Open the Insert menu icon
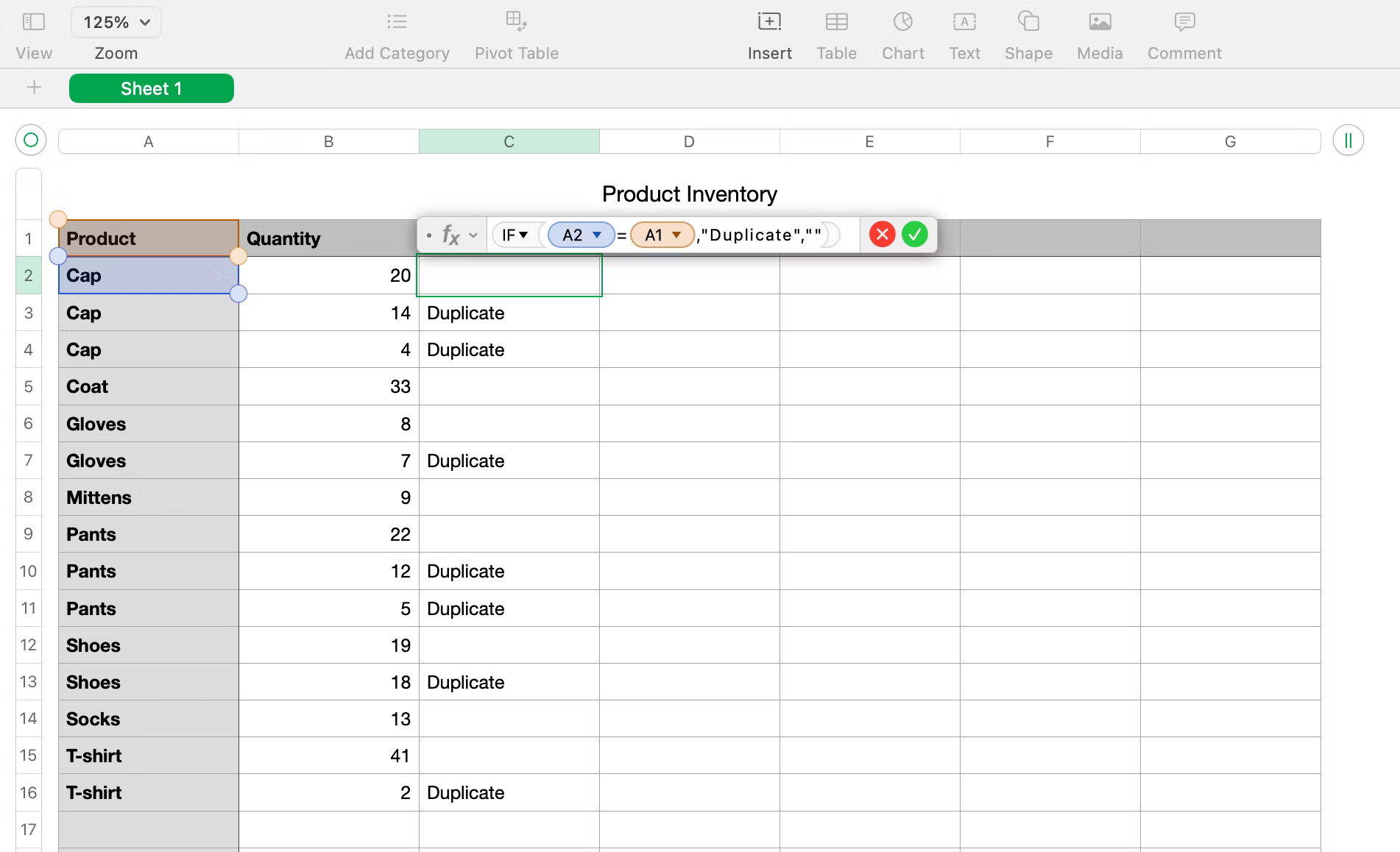1400x852 pixels. pos(769,22)
